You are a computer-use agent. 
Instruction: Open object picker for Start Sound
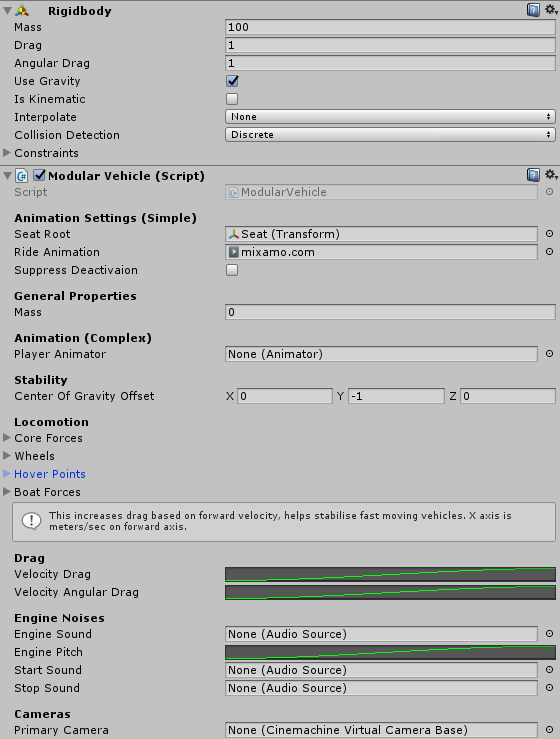(549, 670)
